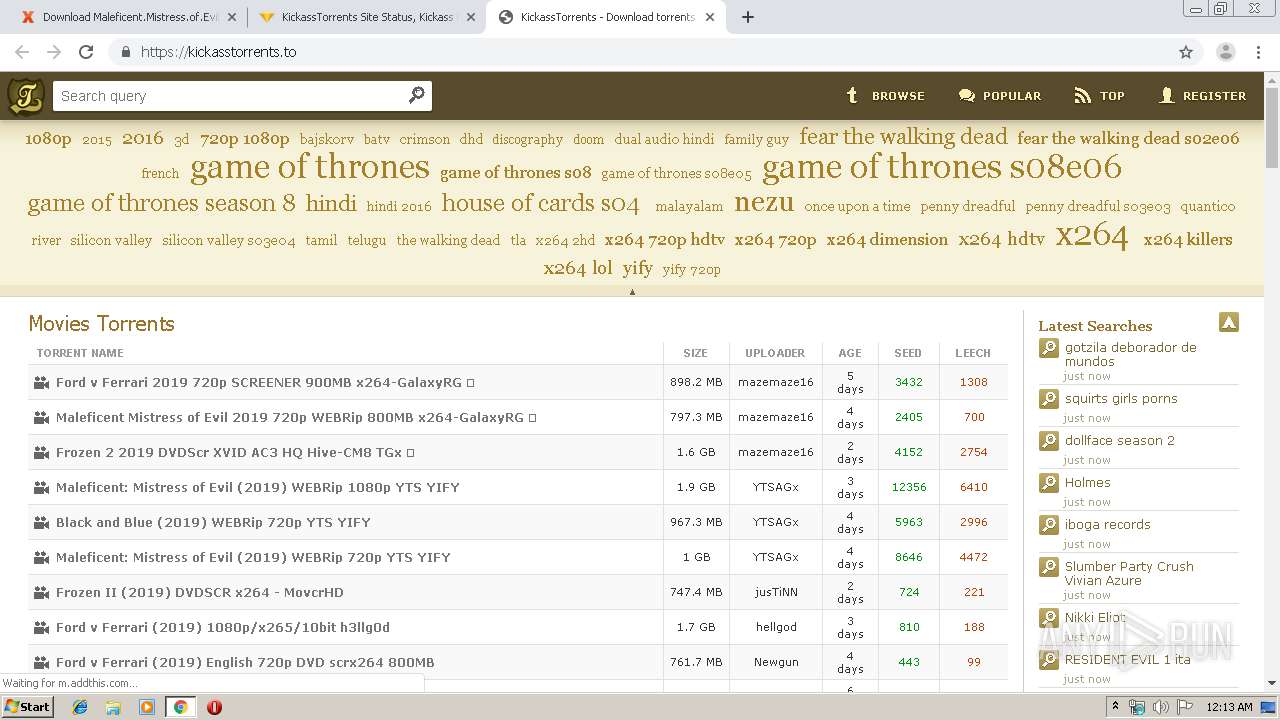Click search icon beside Holmes

click(x=1048, y=483)
